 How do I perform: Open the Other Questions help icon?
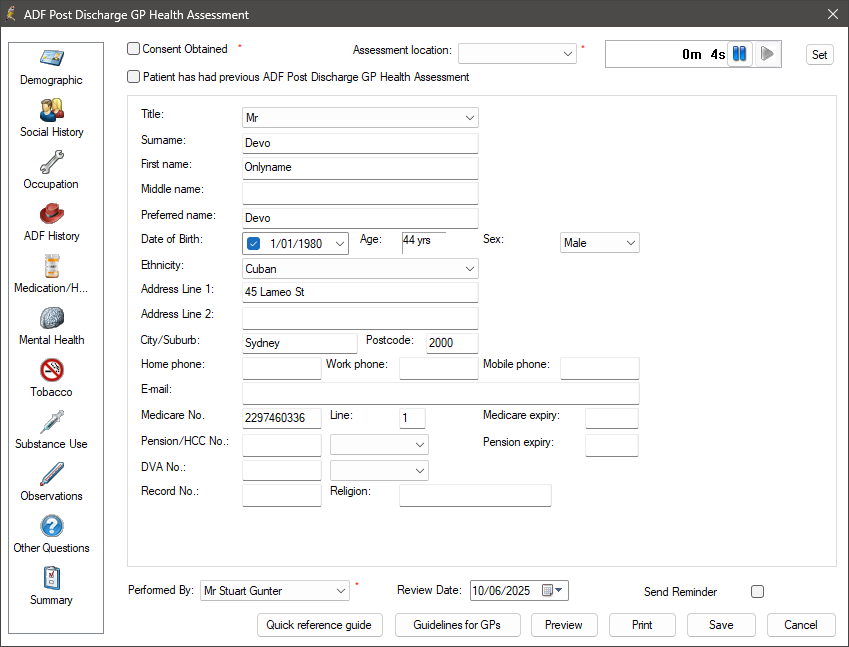click(x=51, y=526)
